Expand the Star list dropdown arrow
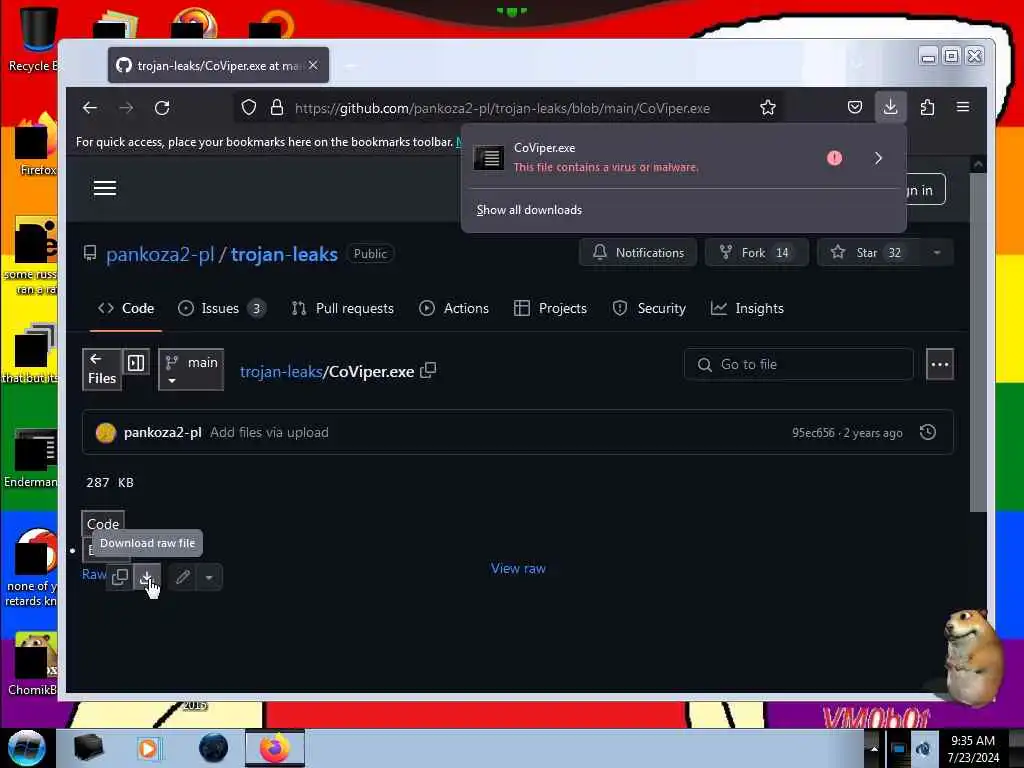 tap(937, 253)
